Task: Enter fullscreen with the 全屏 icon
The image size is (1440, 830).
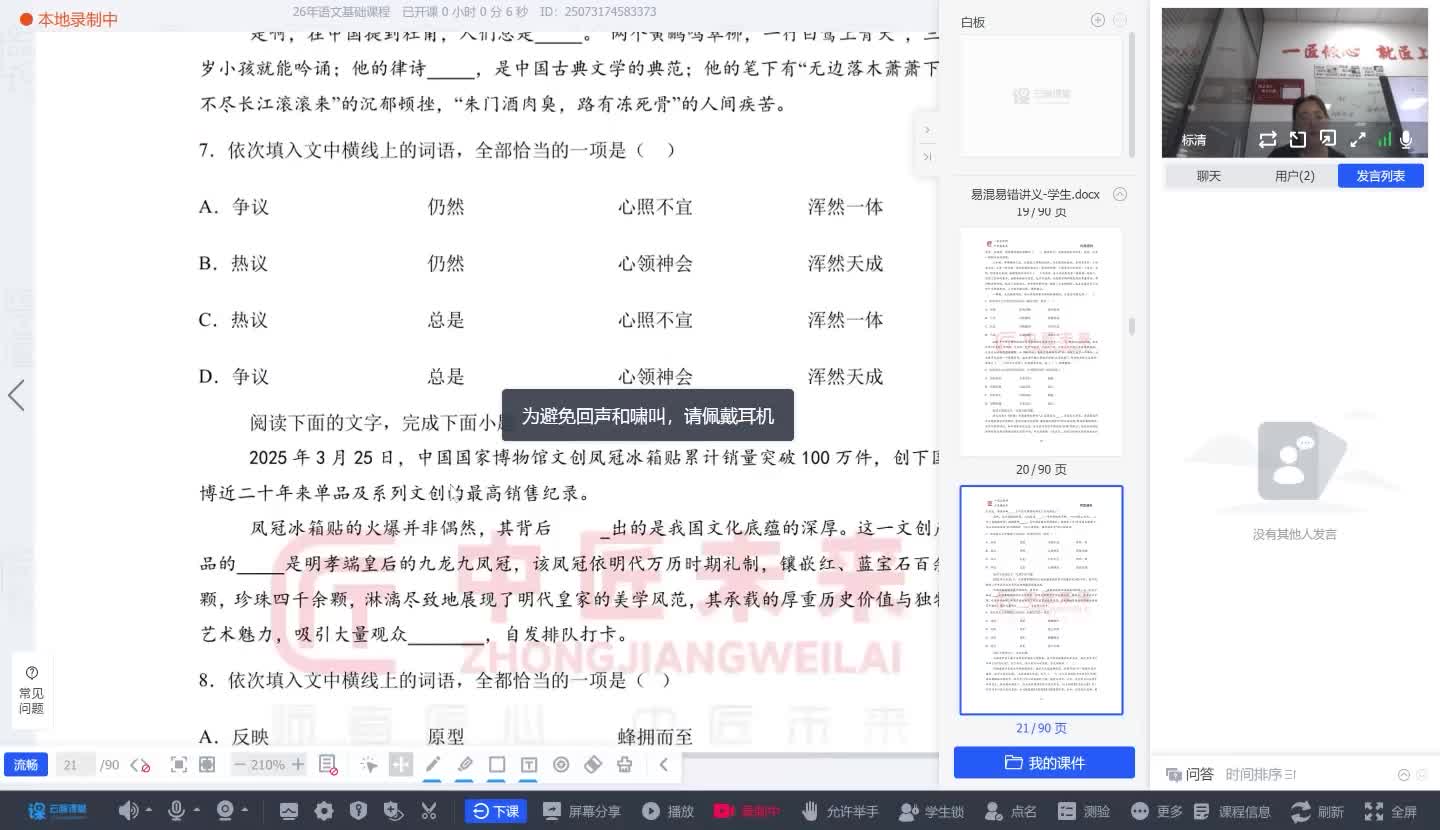Action: 1372,811
